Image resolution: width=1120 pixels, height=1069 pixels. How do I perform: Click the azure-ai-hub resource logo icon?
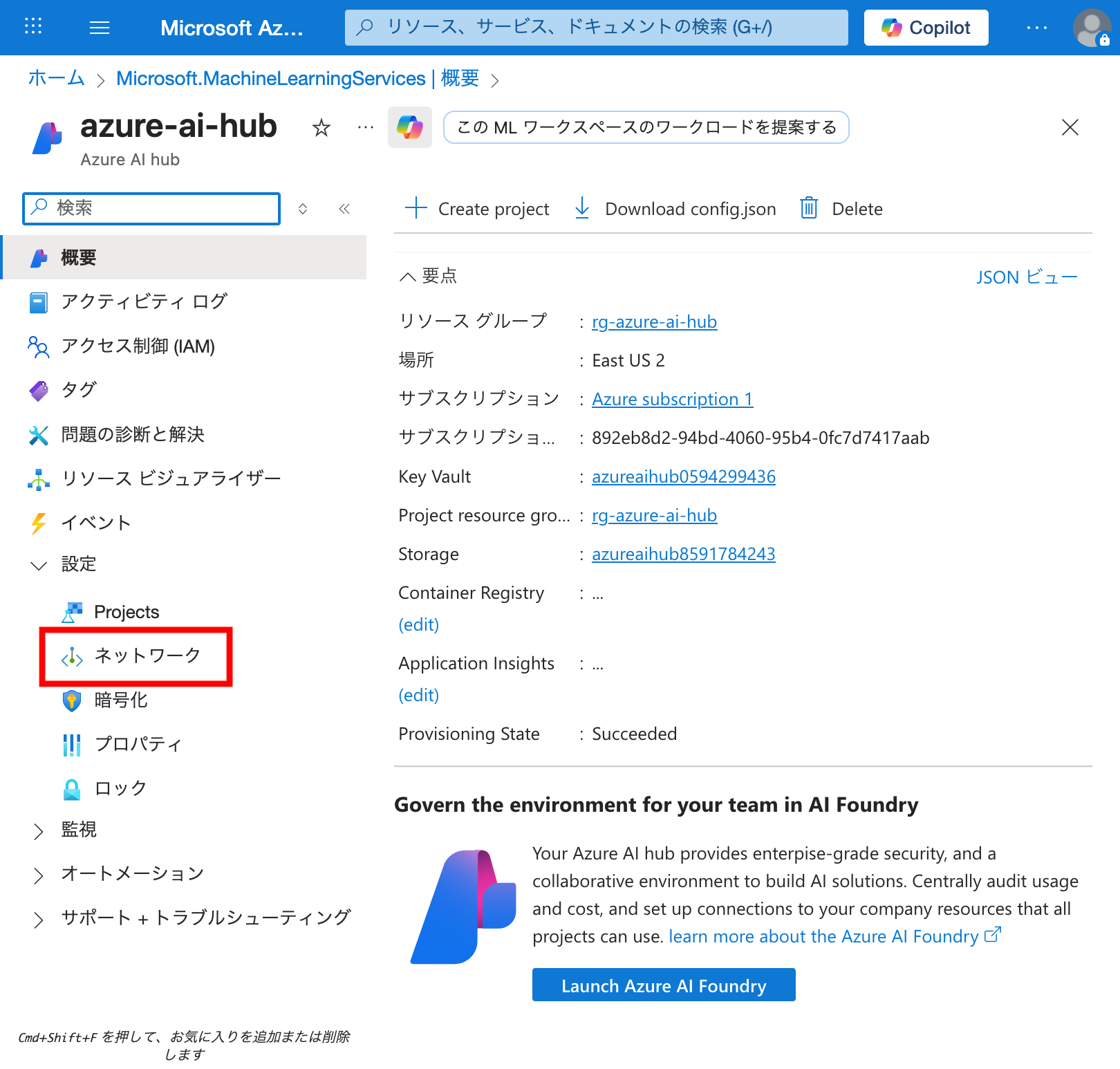(x=47, y=138)
